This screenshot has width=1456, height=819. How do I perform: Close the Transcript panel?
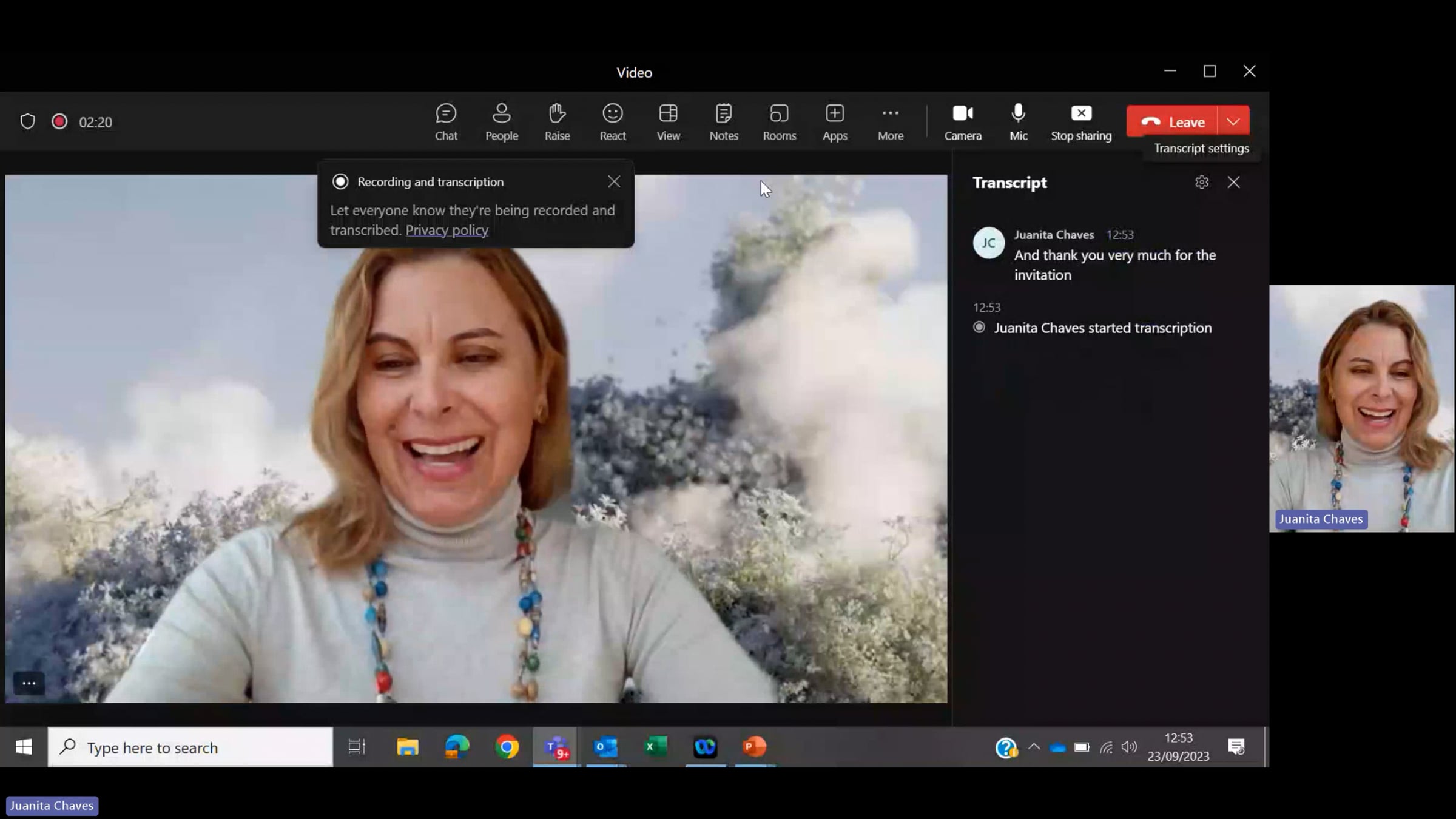[1233, 182]
